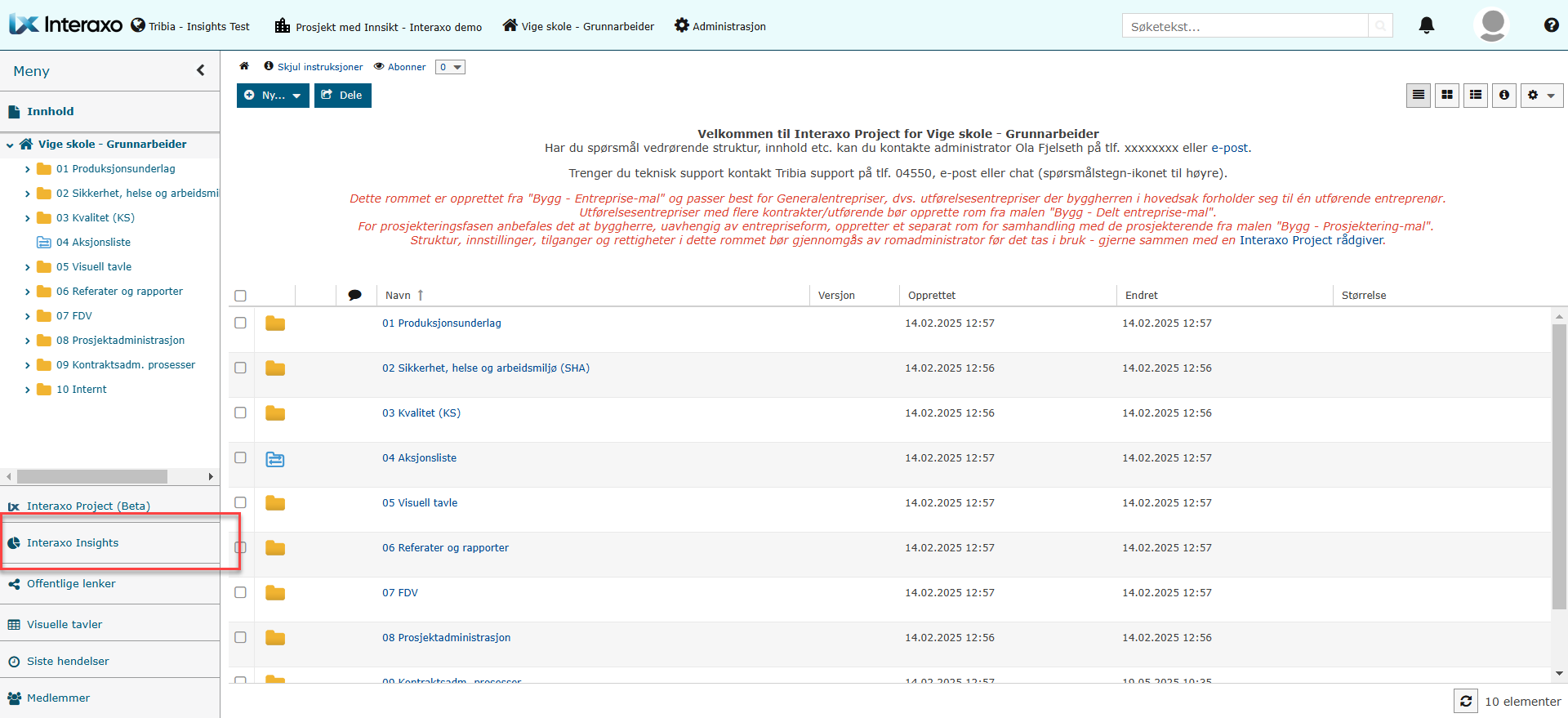Open 06 Referater og rapporter in table
Viewport: 1568px width, 718px height.
pyautogui.click(x=445, y=548)
